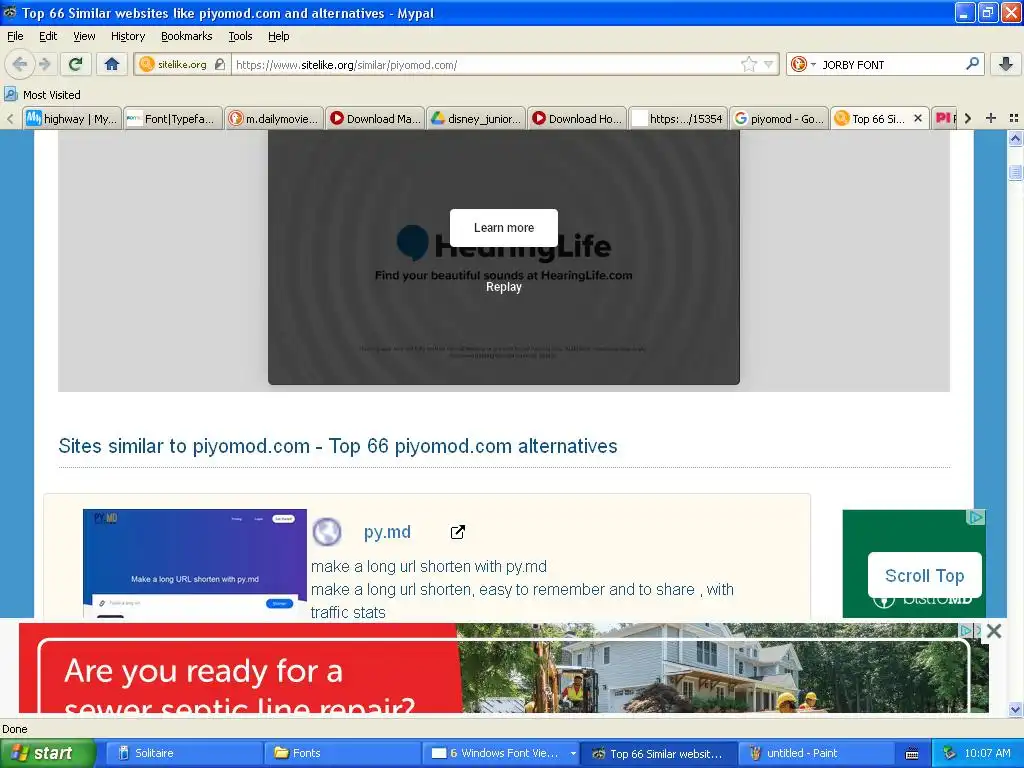Image resolution: width=1024 pixels, height=768 pixels.
Task: Click the Forward navigation arrow
Action: [44, 64]
